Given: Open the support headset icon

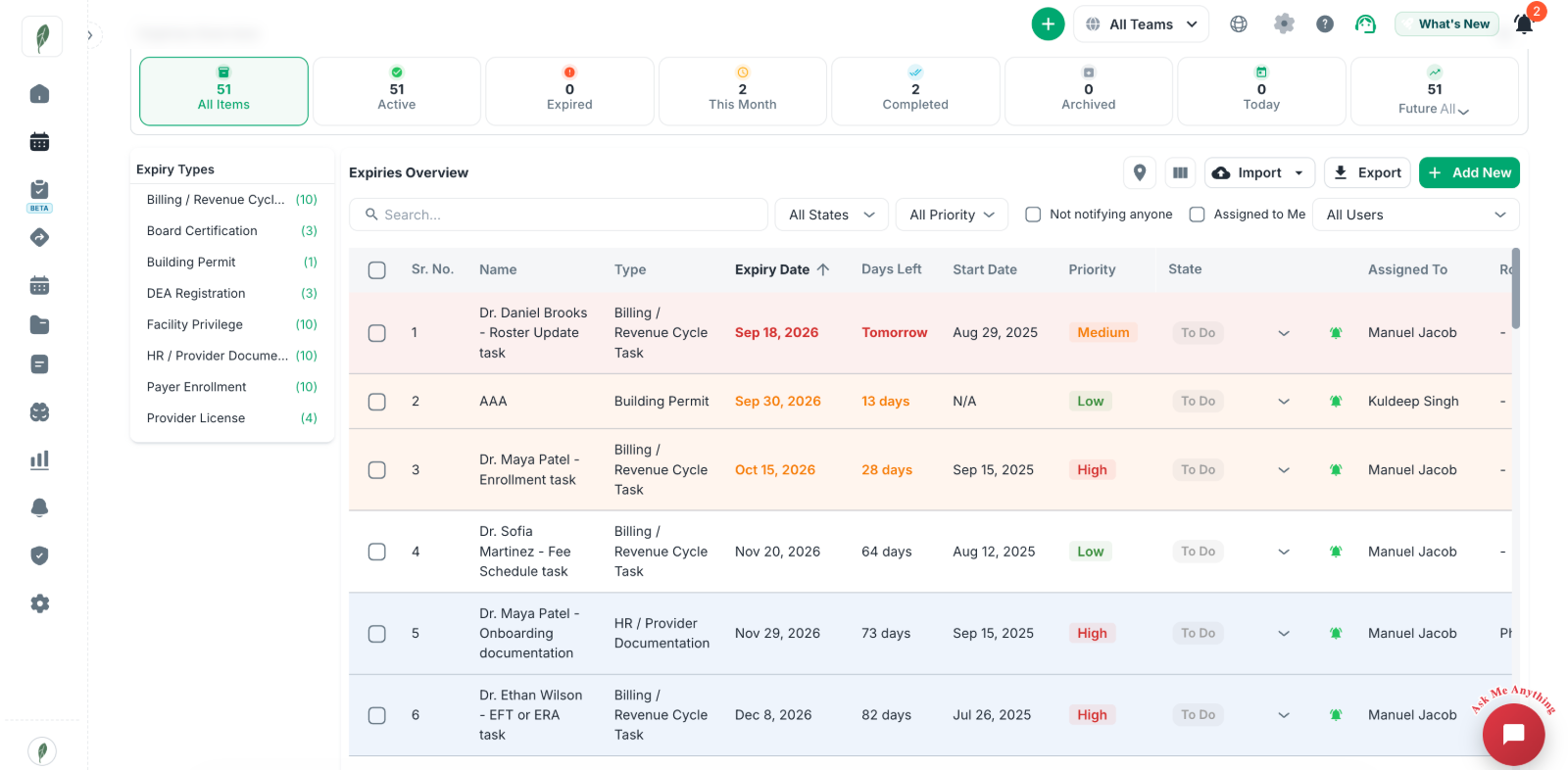Looking at the screenshot, I should (1365, 24).
